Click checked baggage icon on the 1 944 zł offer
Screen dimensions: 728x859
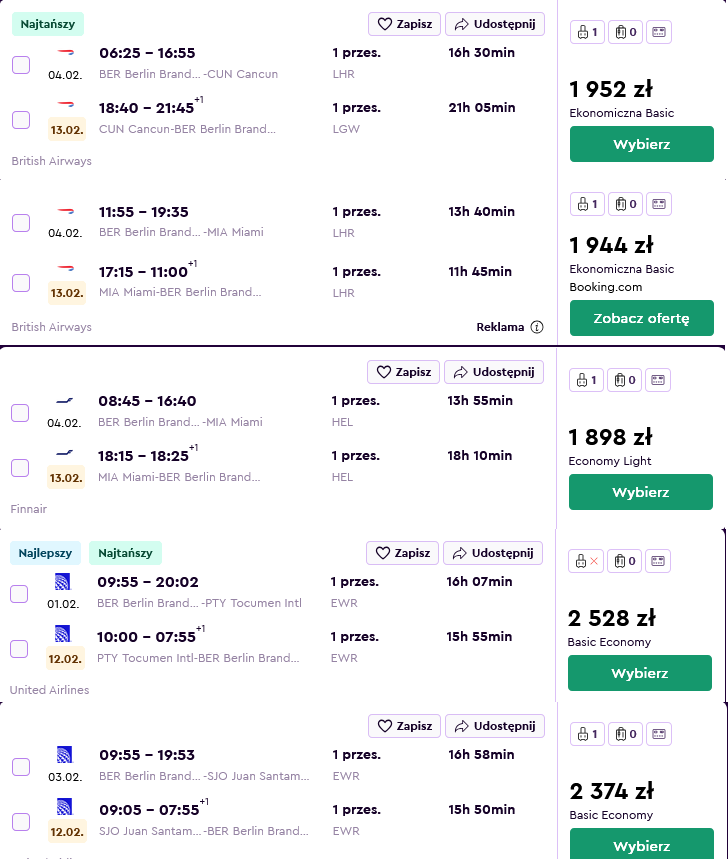[626, 204]
